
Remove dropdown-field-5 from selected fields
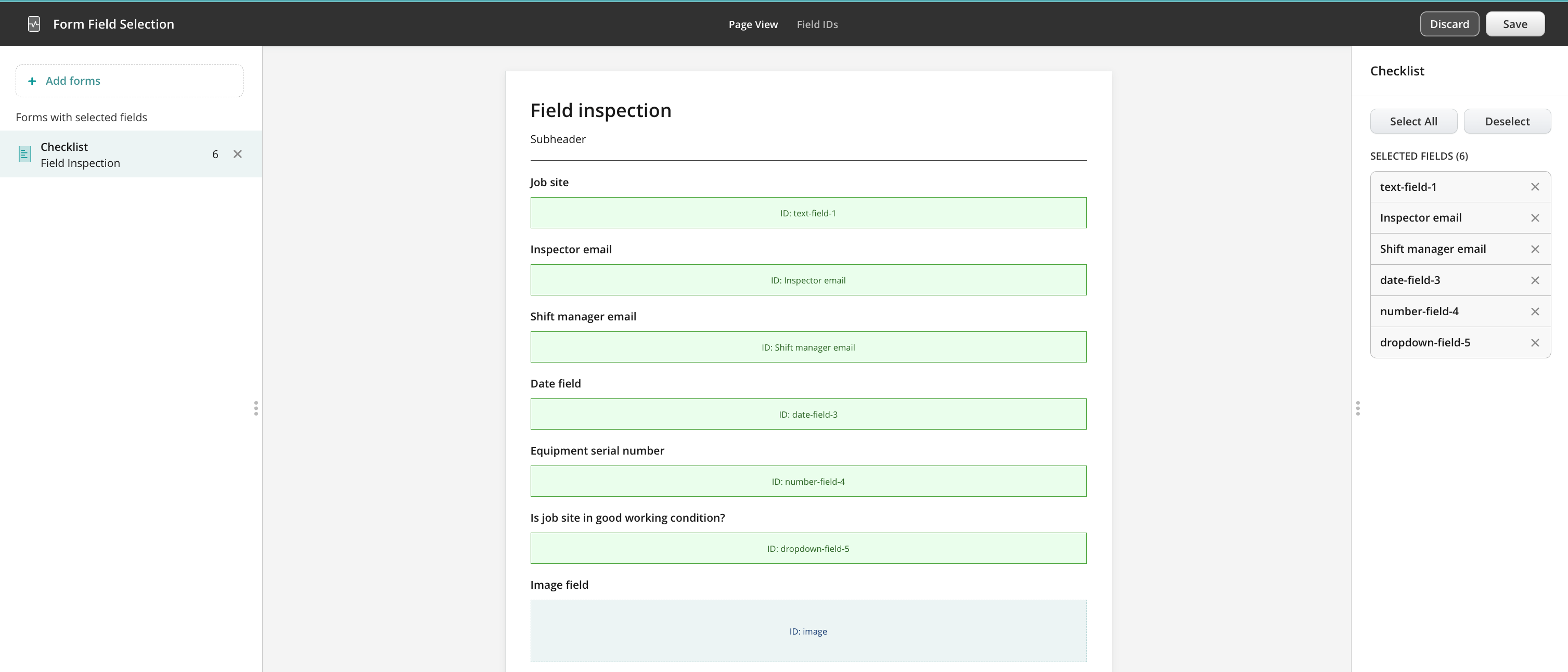pos(1535,343)
